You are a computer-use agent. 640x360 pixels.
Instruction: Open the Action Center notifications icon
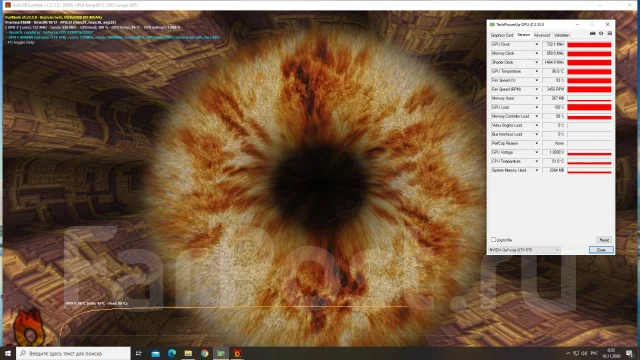click(629, 353)
